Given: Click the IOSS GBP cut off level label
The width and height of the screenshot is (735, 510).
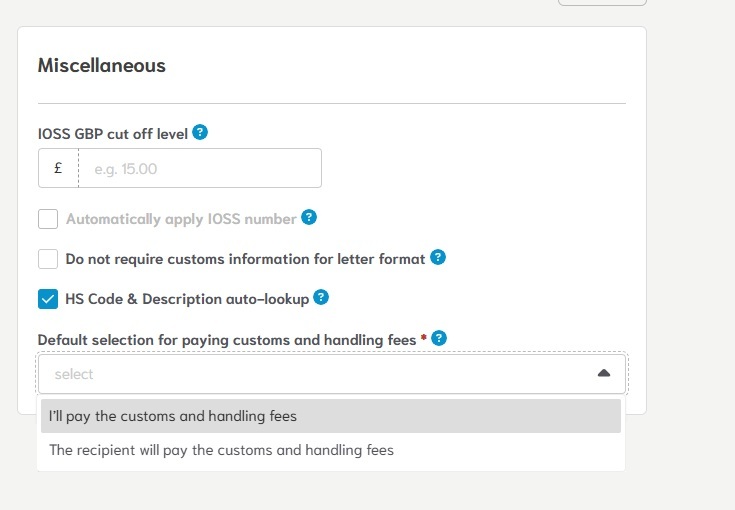Looking at the screenshot, I should [112, 133].
